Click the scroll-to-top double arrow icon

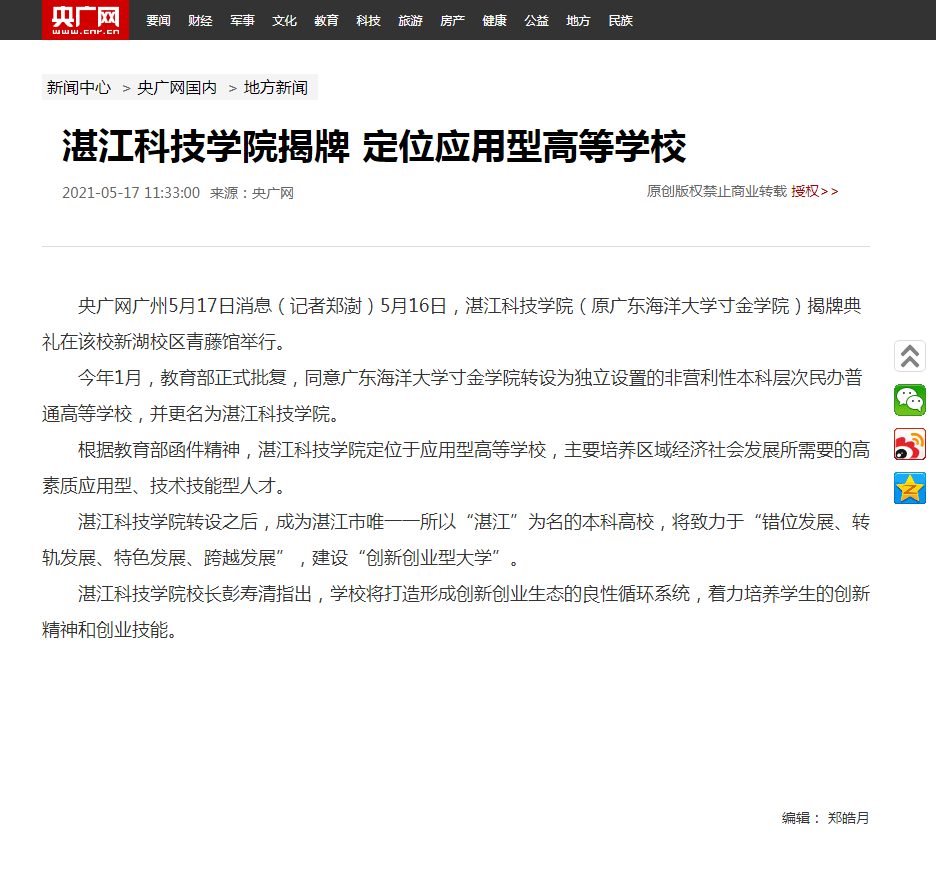click(x=910, y=356)
